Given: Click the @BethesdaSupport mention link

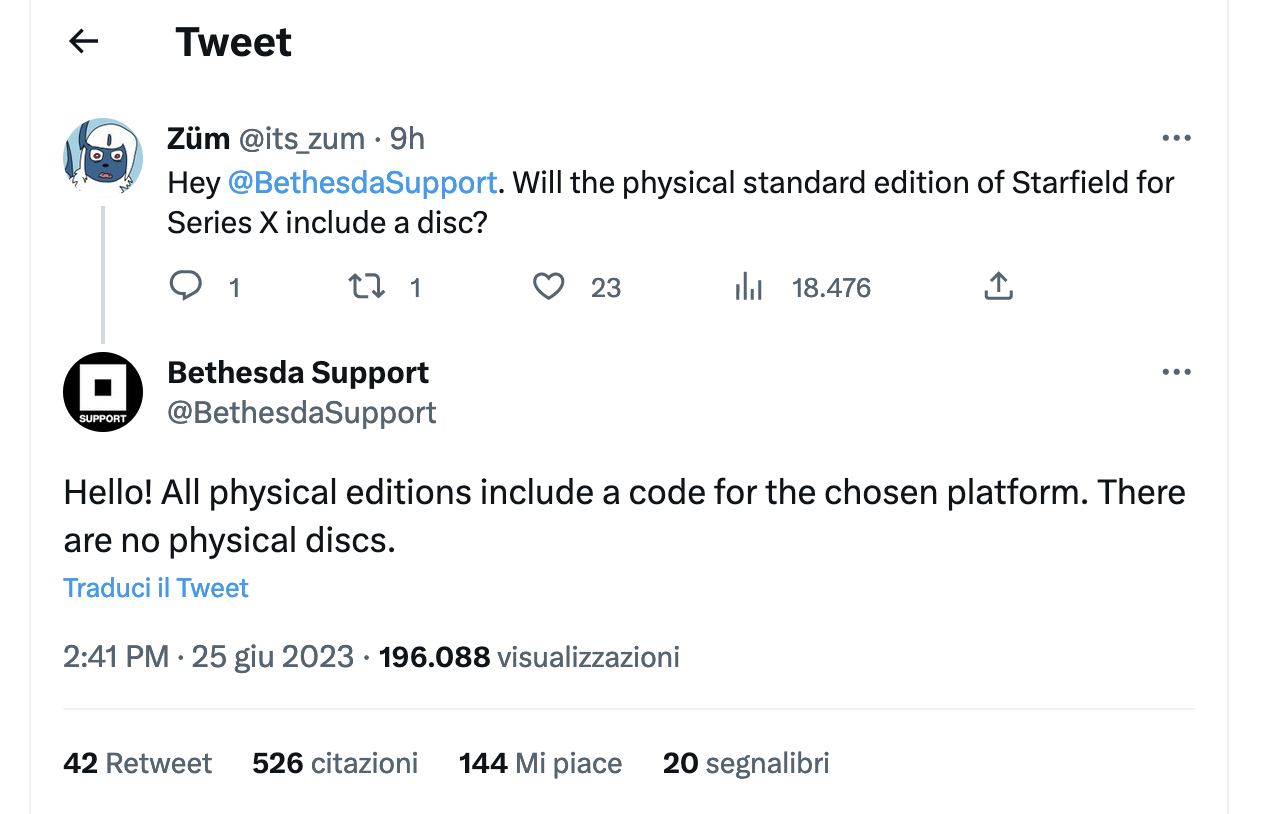Looking at the screenshot, I should [362, 183].
